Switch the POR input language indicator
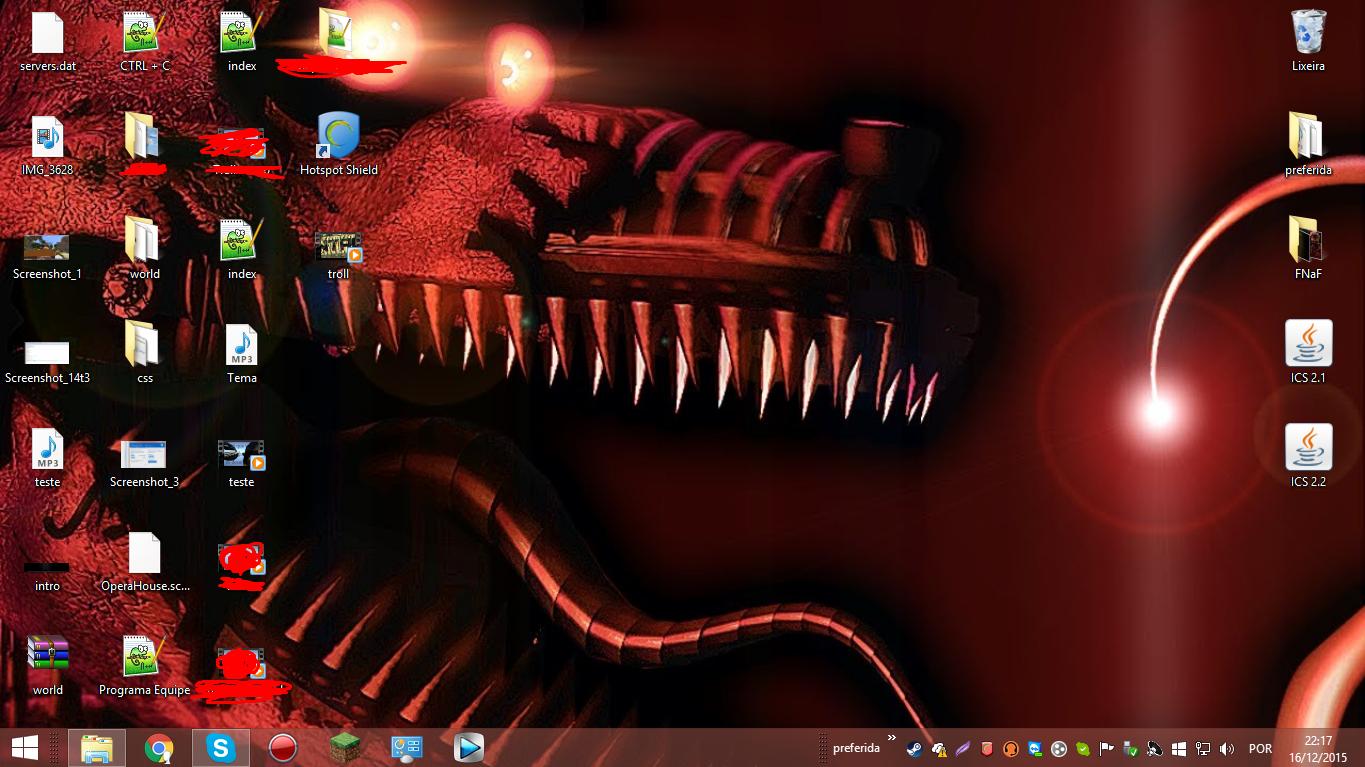Image resolution: width=1365 pixels, height=767 pixels. pyautogui.click(x=1260, y=748)
